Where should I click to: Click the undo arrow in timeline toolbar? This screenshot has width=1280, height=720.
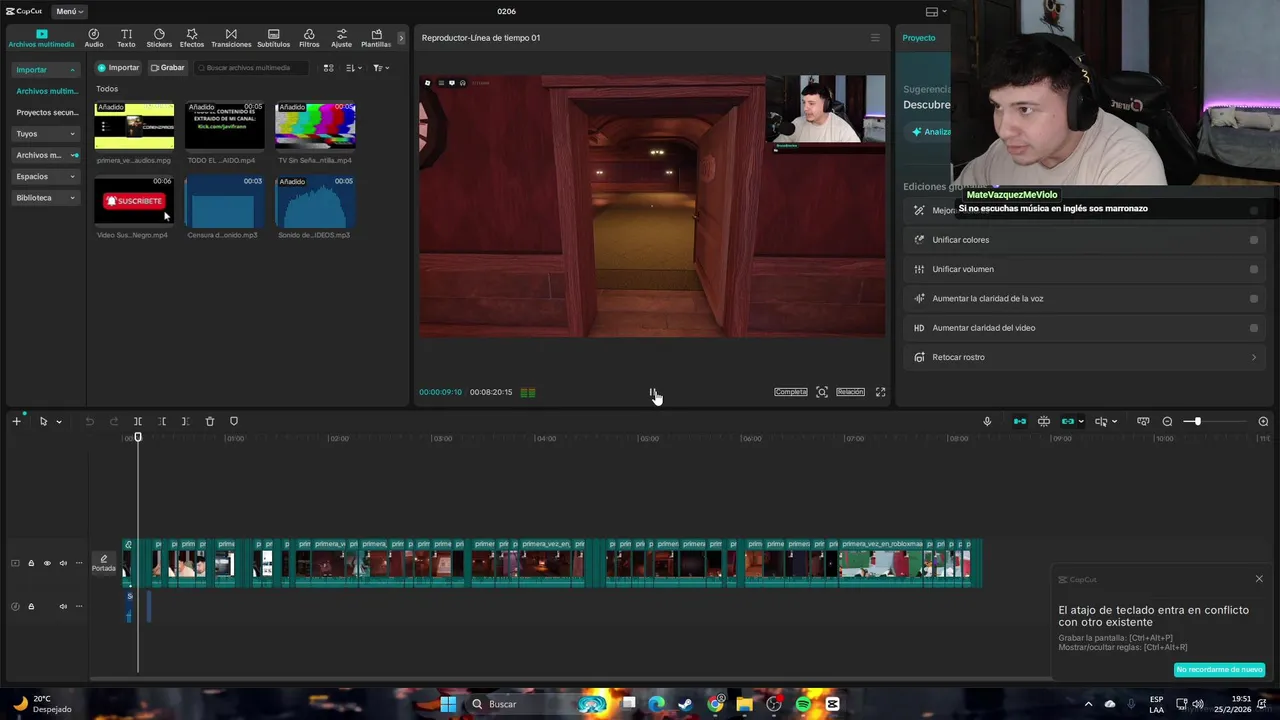click(x=89, y=421)
